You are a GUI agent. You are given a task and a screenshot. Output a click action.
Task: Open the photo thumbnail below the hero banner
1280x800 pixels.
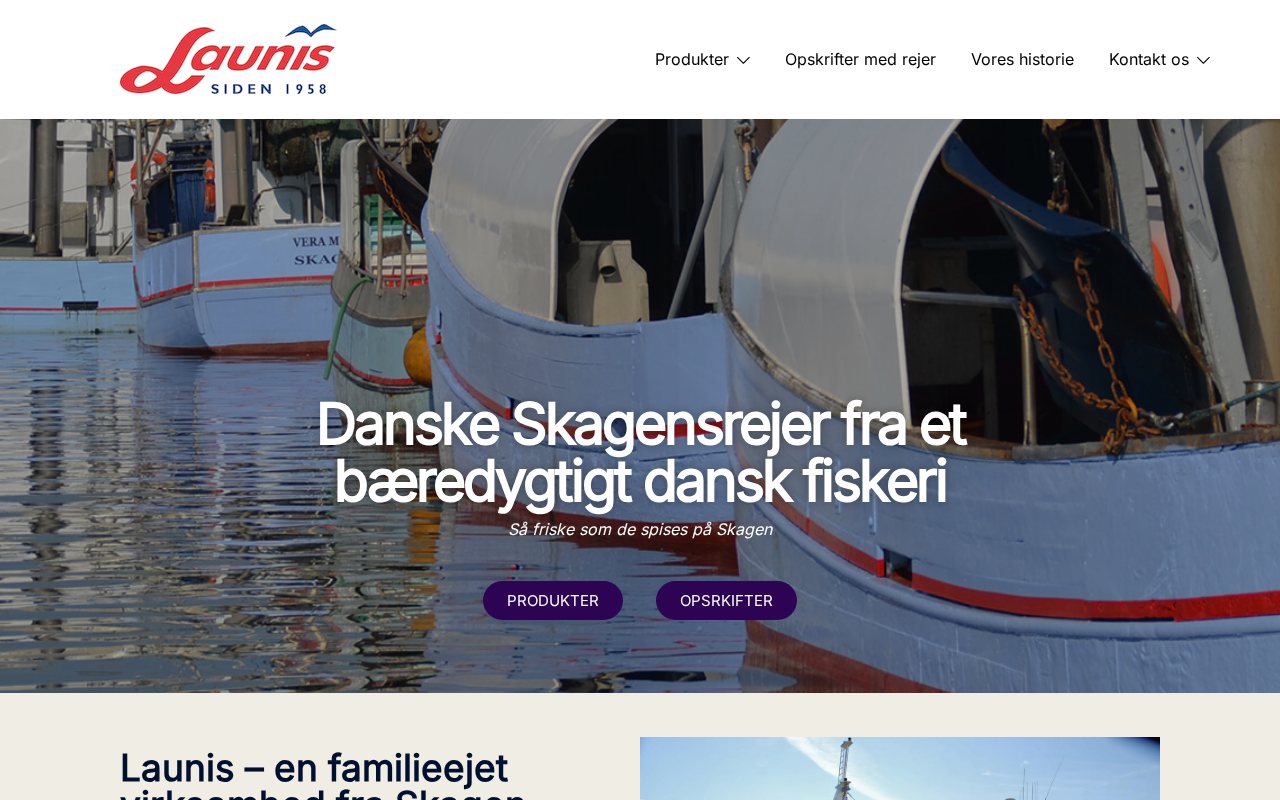coord(900,768)
